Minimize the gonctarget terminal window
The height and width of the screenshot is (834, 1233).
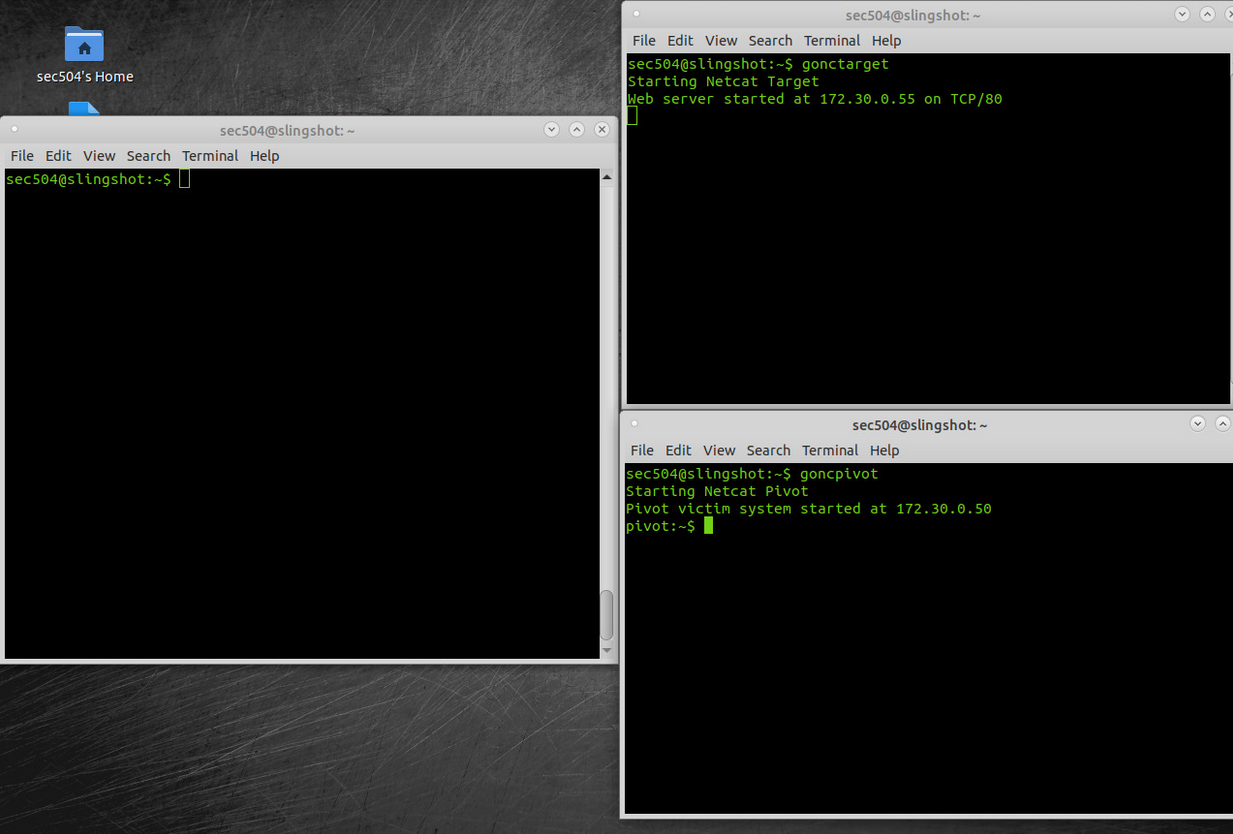[x=1182, y=14]
